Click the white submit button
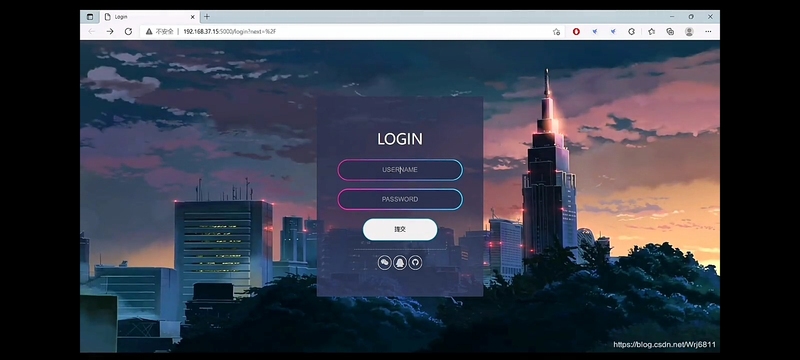The image size is (800, 360). coord(400,229)
